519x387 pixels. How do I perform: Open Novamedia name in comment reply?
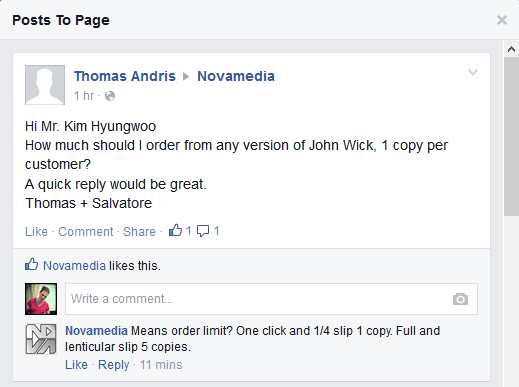96,331
